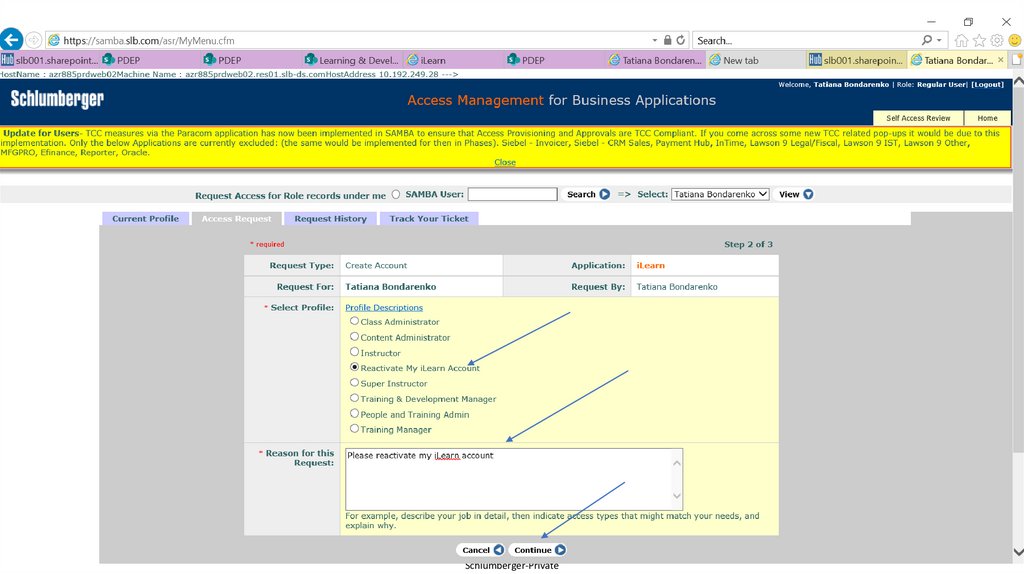Select Content Administrator profile
The image size is (1024, 574).
pyautogui.click(x=354, y=336)
